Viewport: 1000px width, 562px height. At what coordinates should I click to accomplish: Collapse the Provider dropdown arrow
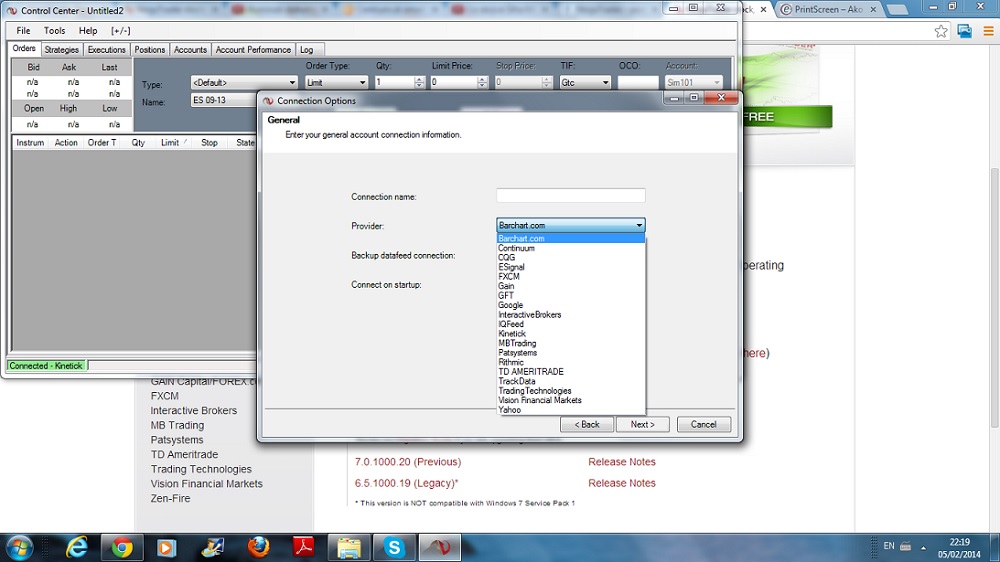click(x=639, y=225)
